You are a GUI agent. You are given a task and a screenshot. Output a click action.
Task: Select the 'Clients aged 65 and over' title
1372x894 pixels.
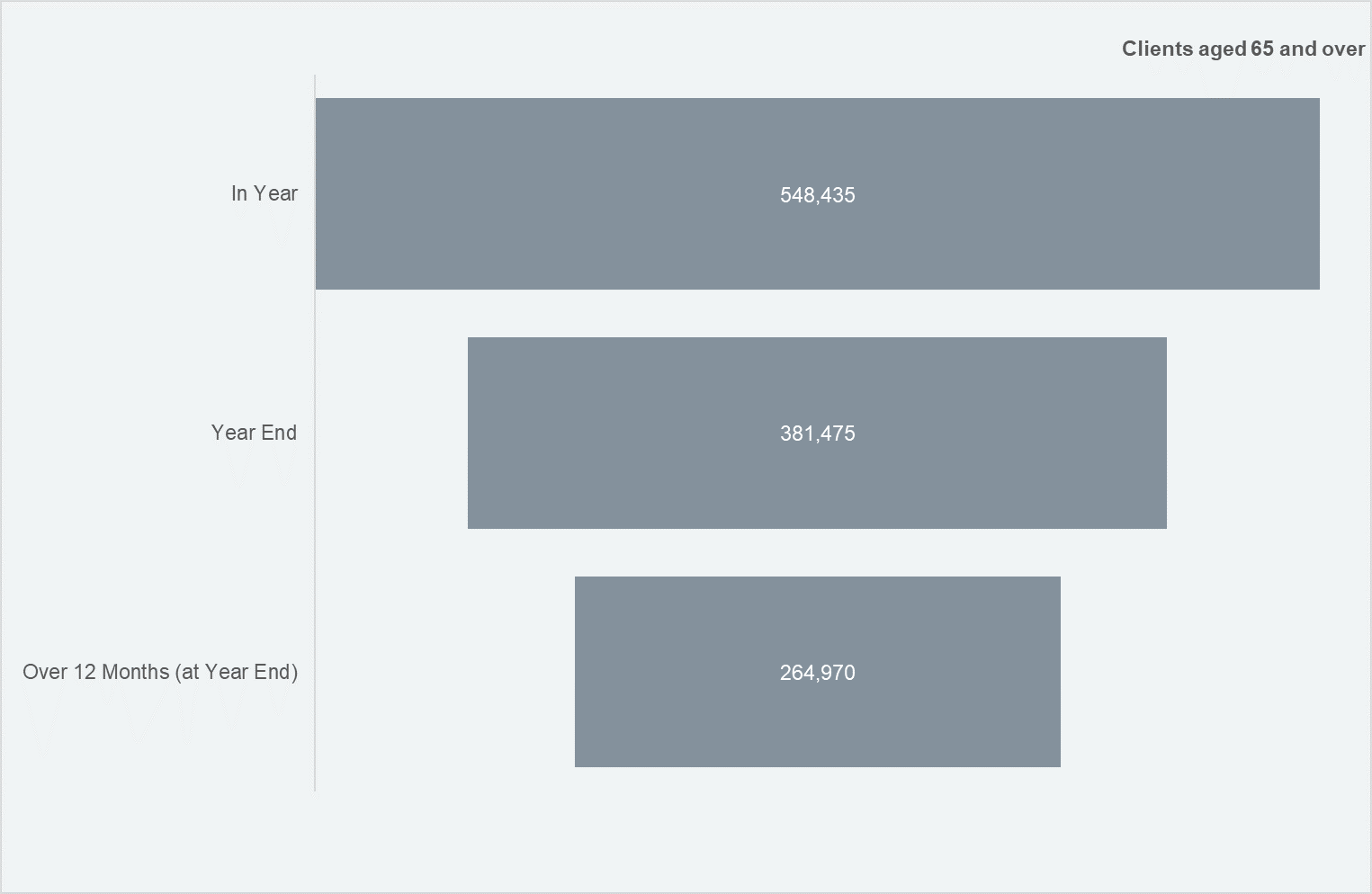coord(1243,49)
